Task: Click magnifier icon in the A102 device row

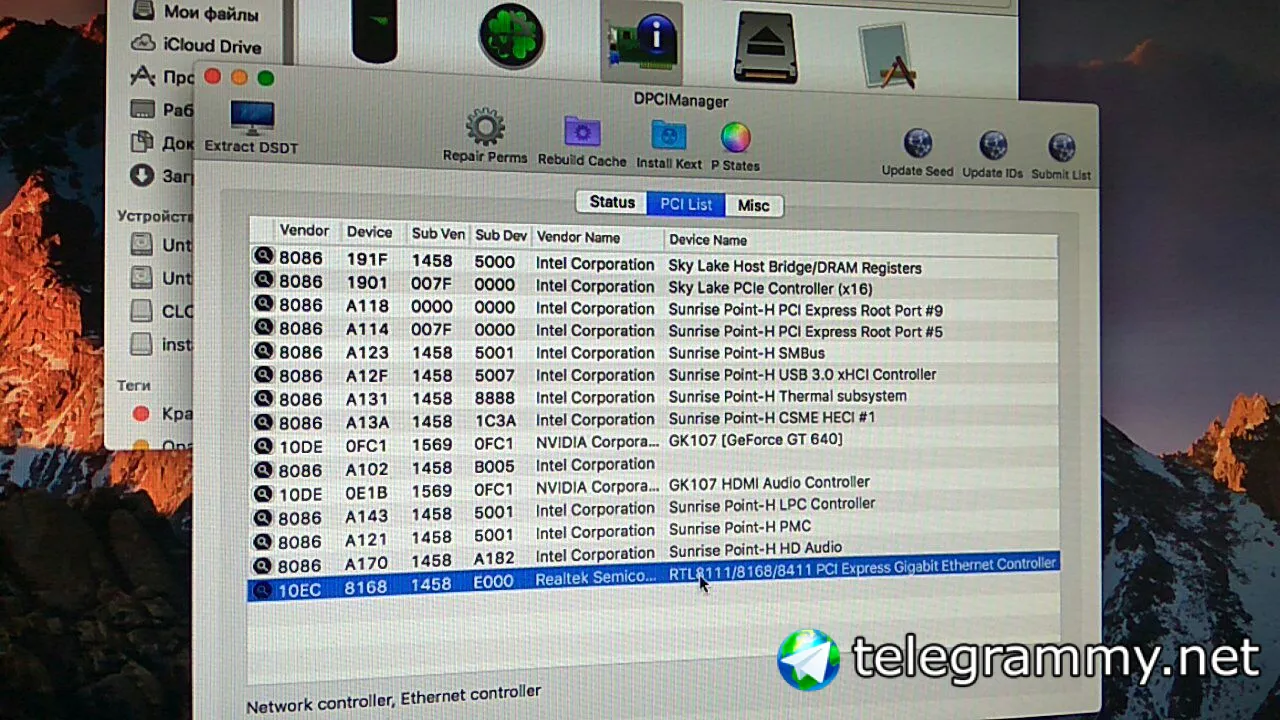Action: click(x=263, y=470)
